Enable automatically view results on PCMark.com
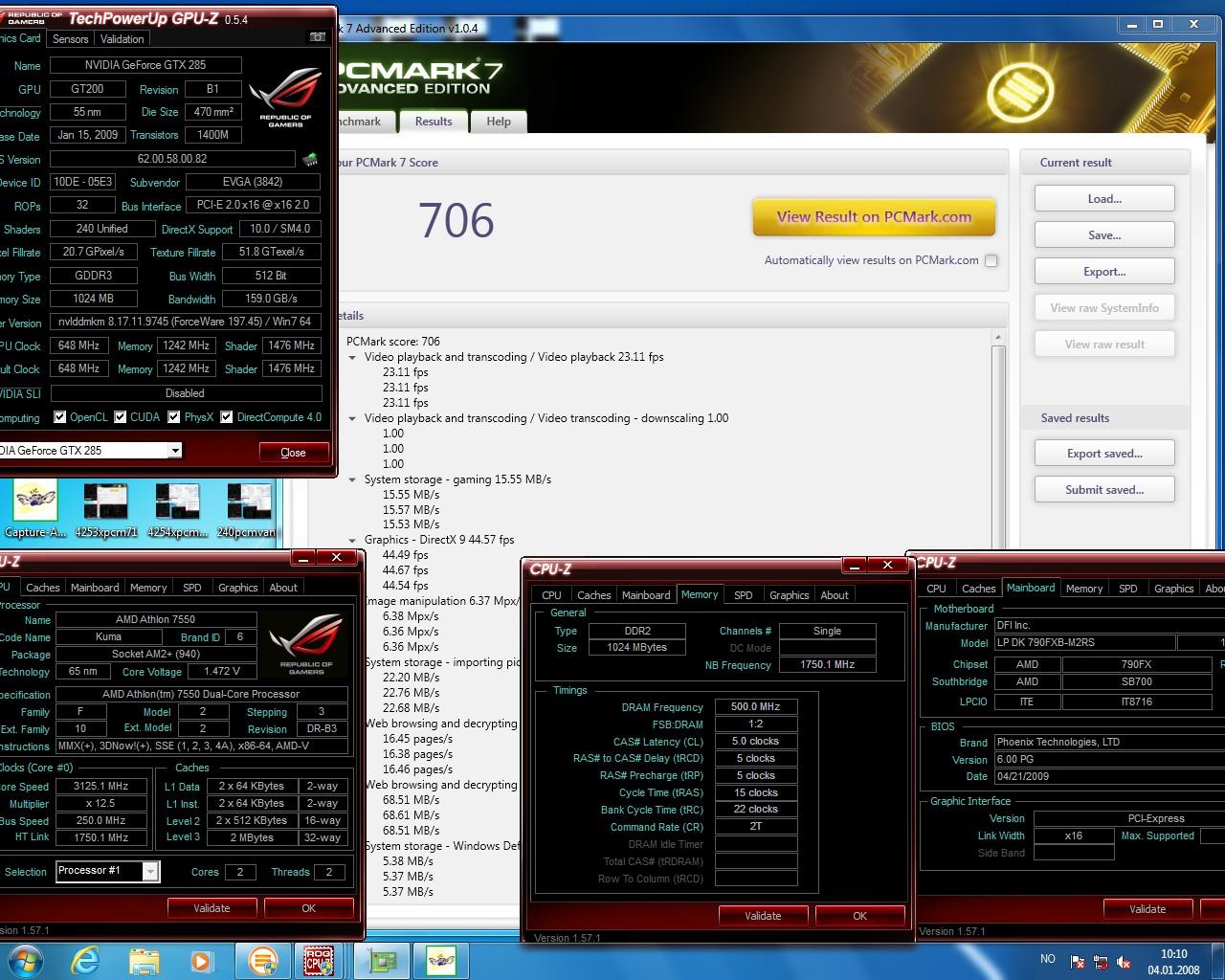 point(991,260)
